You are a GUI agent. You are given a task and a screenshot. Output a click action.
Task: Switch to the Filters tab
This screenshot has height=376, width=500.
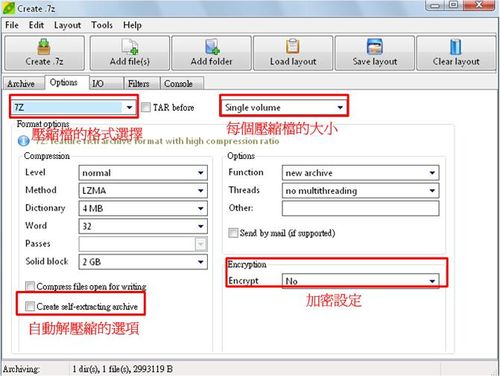[139, 83]
